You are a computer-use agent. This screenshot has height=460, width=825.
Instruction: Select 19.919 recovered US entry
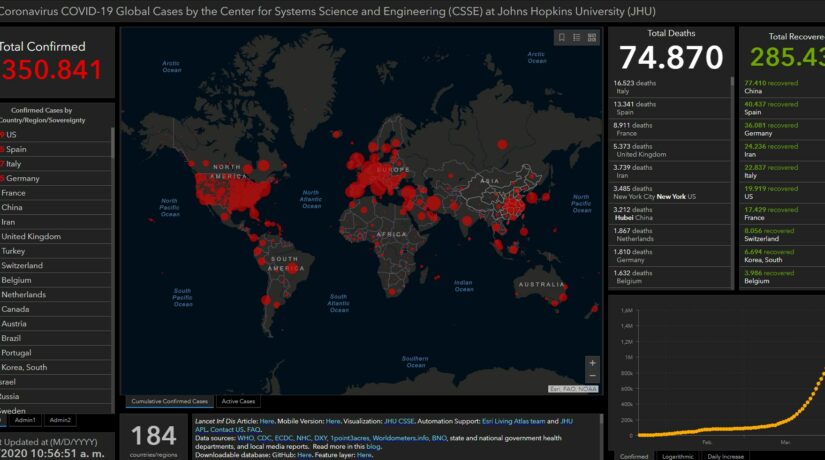[783, 192]
